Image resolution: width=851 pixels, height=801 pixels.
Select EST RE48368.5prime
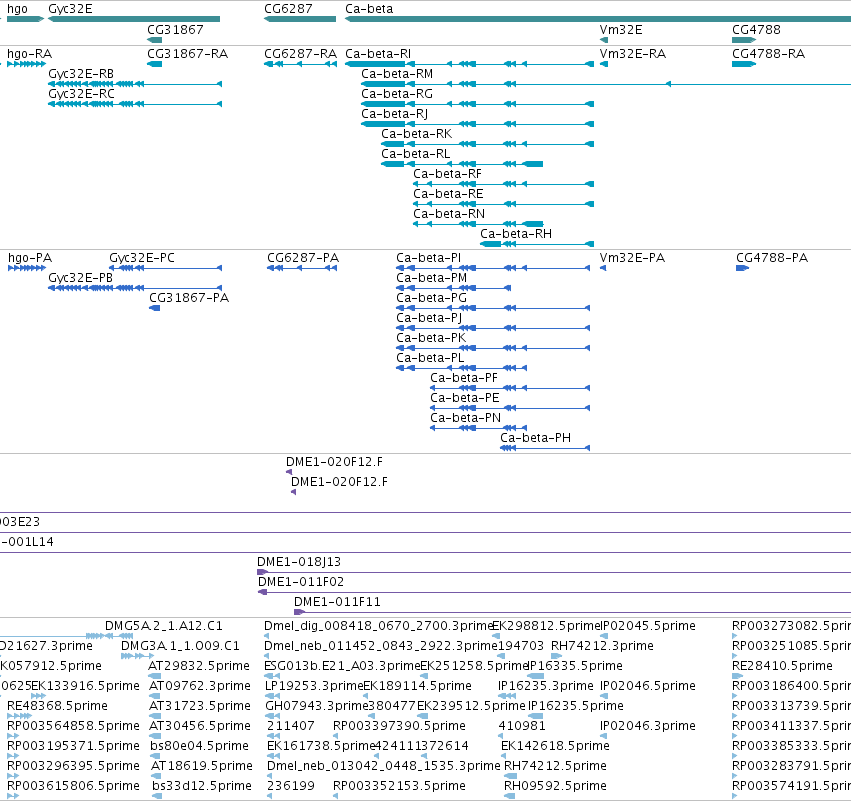(20, 716)
